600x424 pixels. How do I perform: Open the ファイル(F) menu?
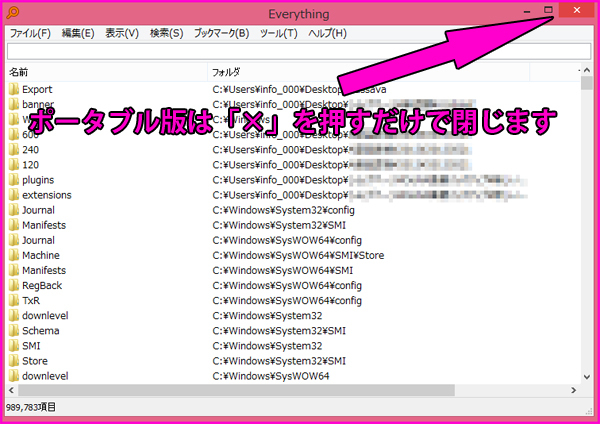(30, 33)
